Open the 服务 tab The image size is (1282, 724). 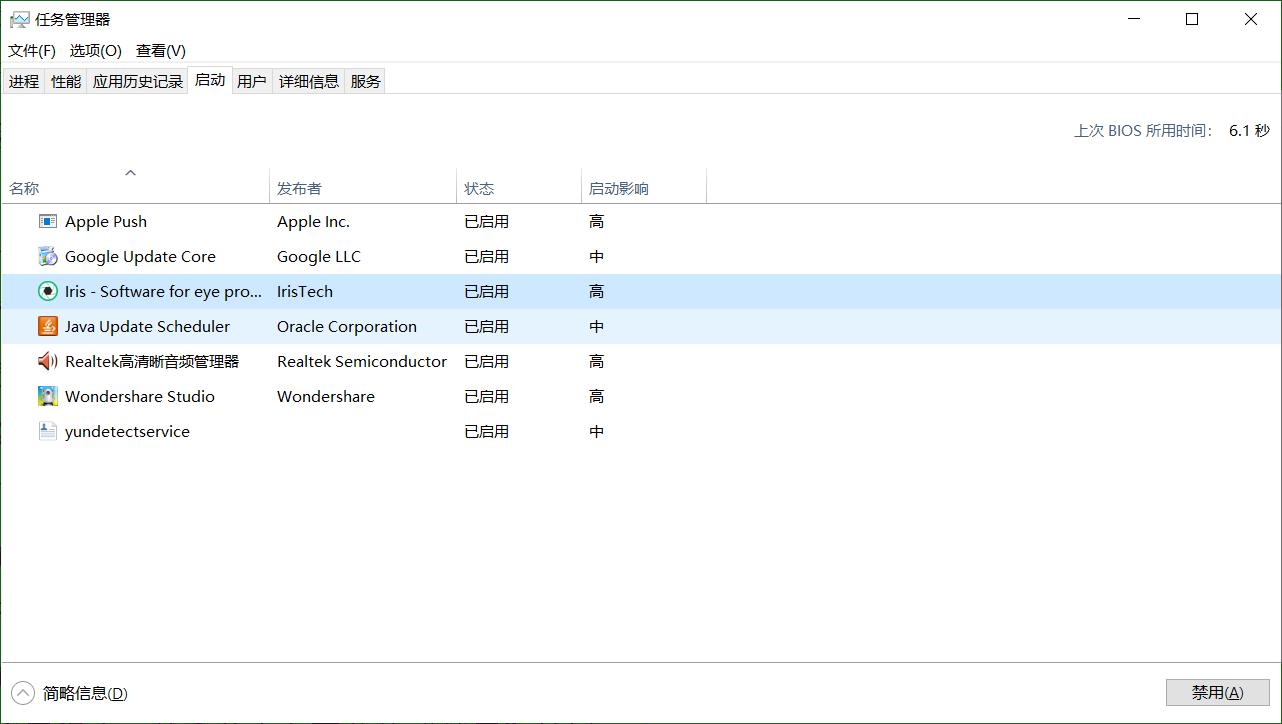click(364, 80)
